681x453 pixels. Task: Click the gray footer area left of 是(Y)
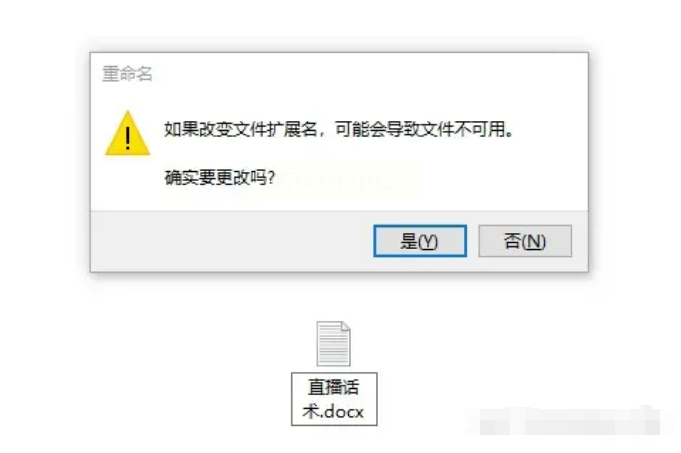[232, 241]
